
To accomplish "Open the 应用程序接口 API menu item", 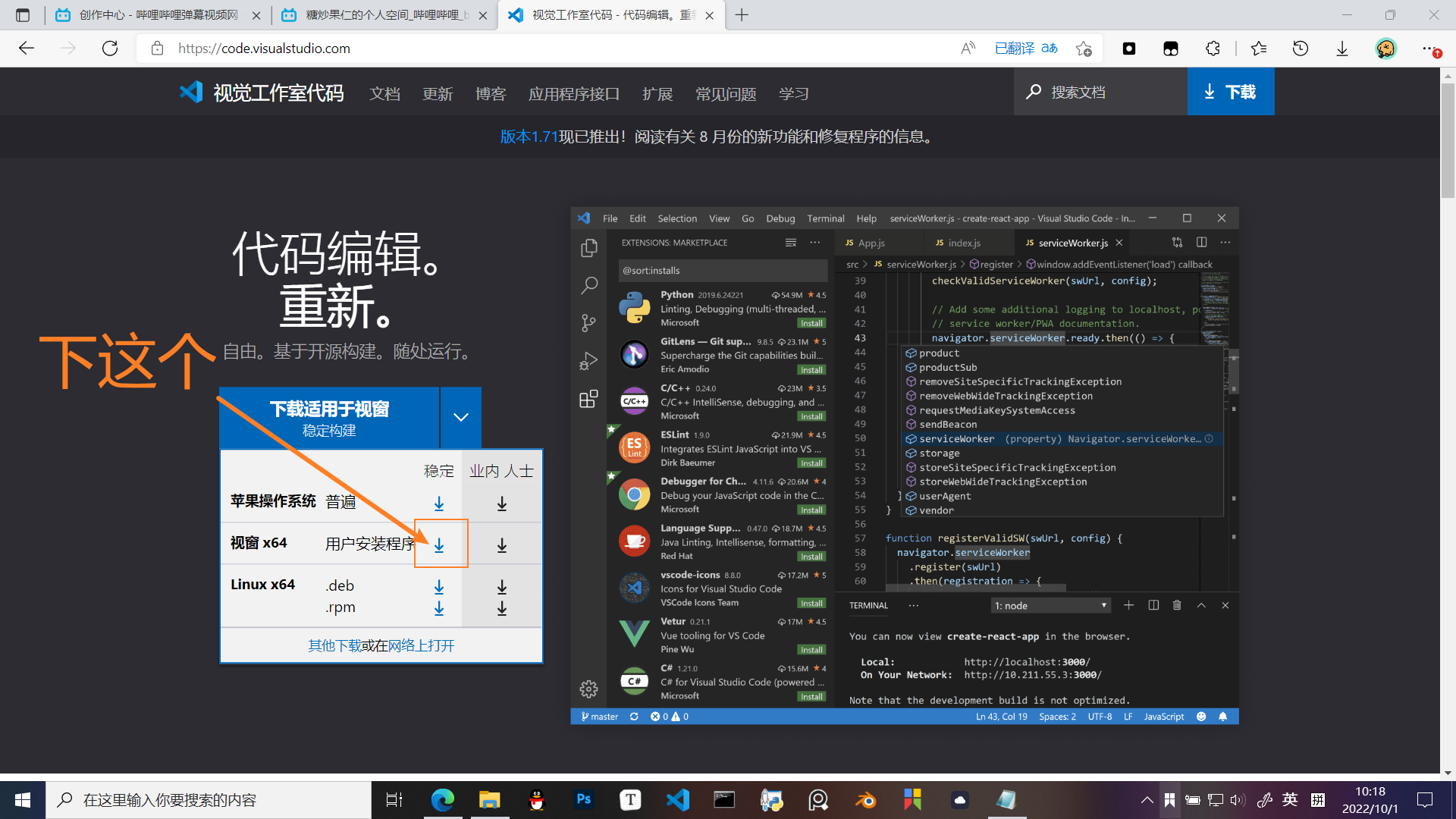I will (x=574, y=93).
